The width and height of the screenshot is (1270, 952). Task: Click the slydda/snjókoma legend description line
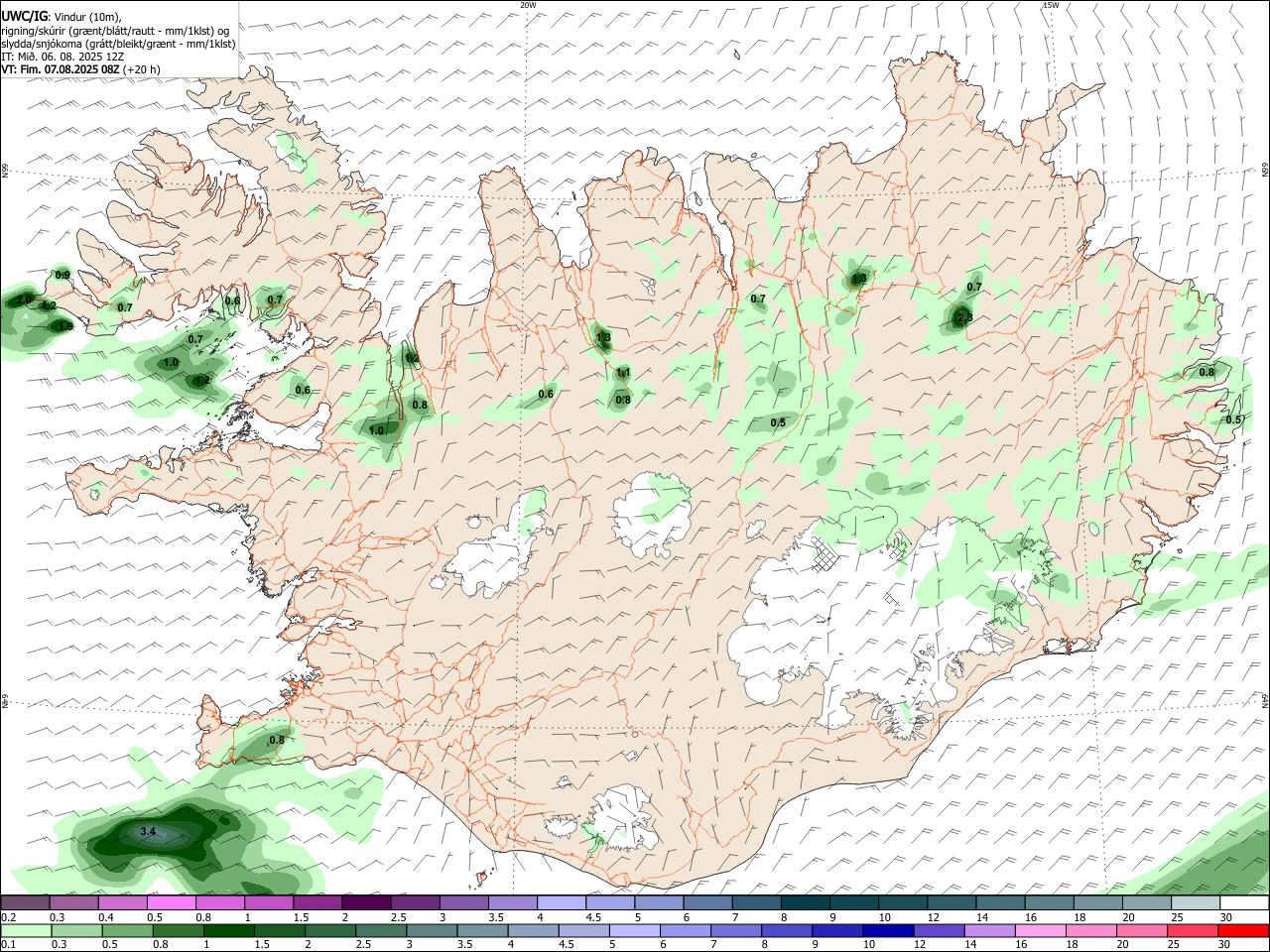click(x=118, y=44)
